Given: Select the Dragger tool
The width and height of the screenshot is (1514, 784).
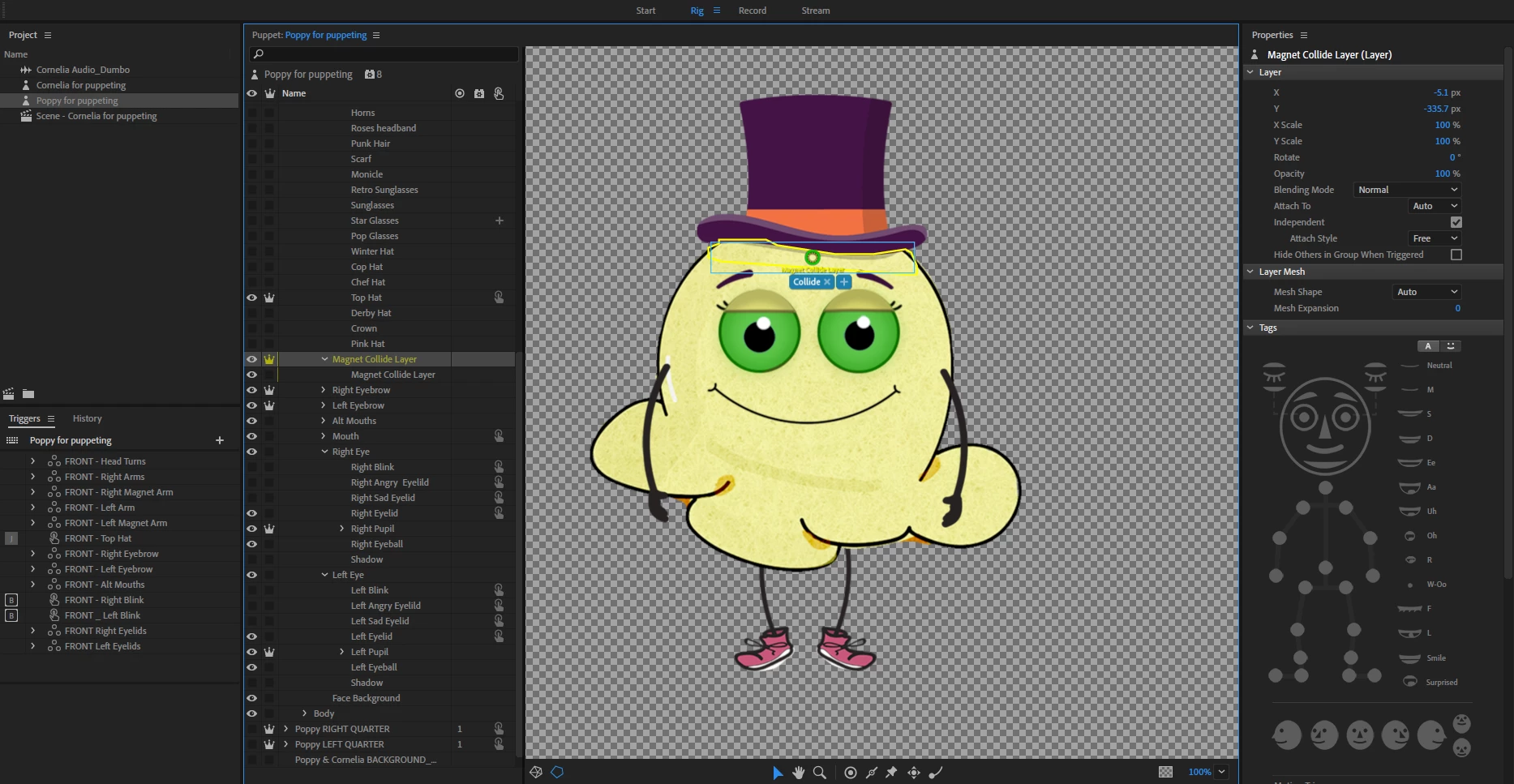Looking at the screenshot, I should 914,773.
